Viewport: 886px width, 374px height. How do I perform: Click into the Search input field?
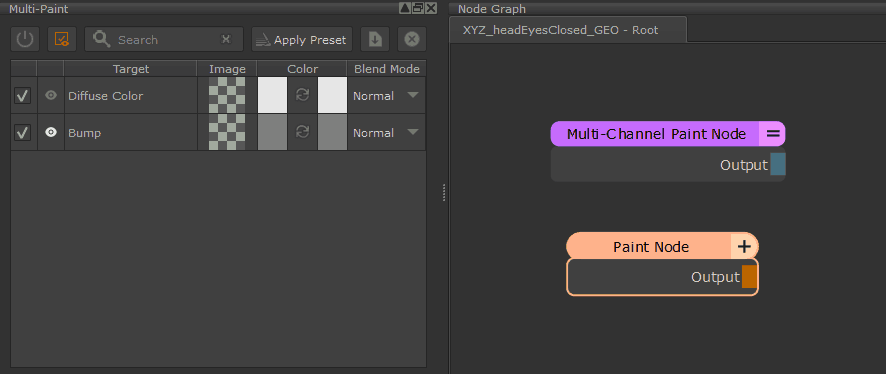tap(164, 40)
